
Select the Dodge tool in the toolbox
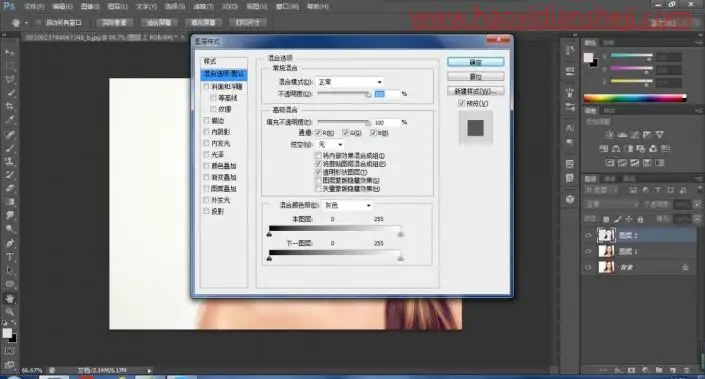pos(9,229)
